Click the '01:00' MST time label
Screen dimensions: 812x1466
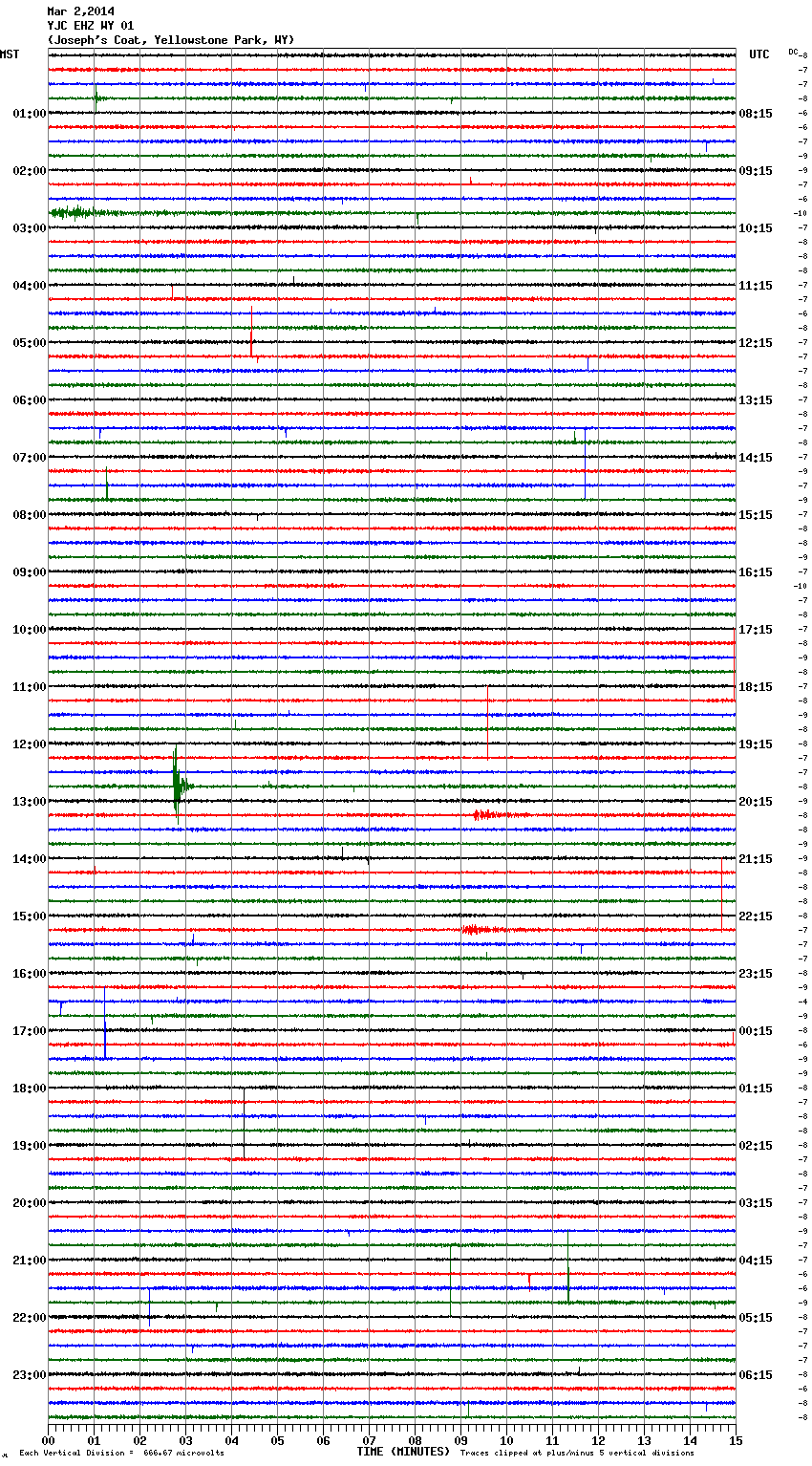(x=29, y=114)
